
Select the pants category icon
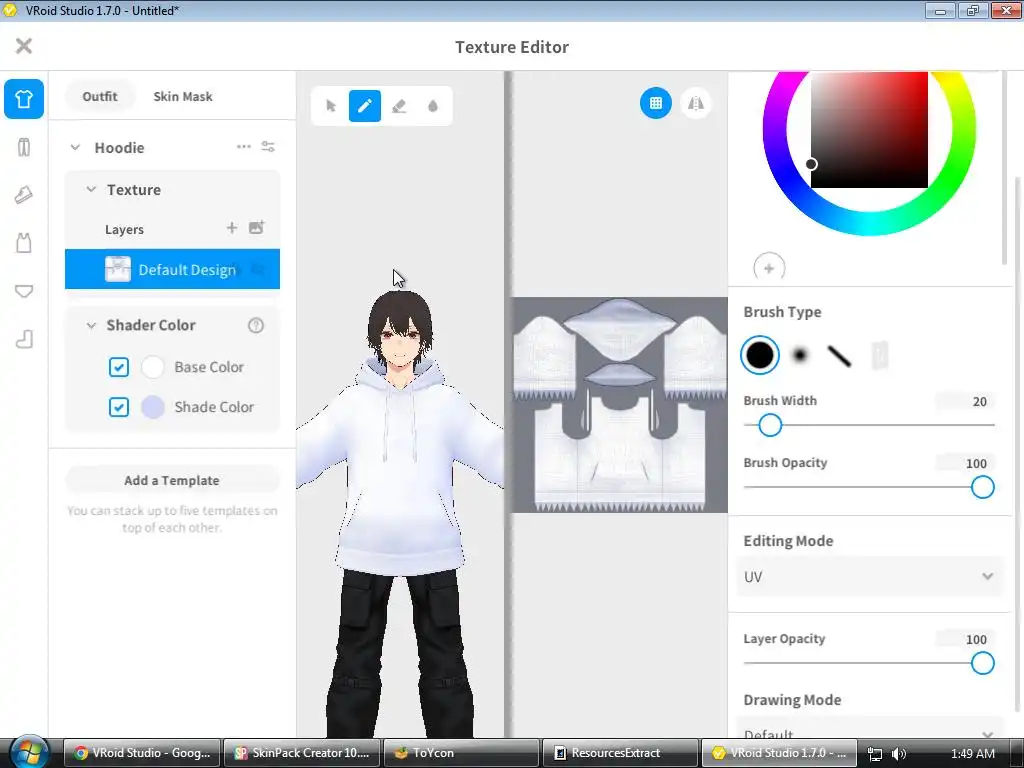coord(24,147)
